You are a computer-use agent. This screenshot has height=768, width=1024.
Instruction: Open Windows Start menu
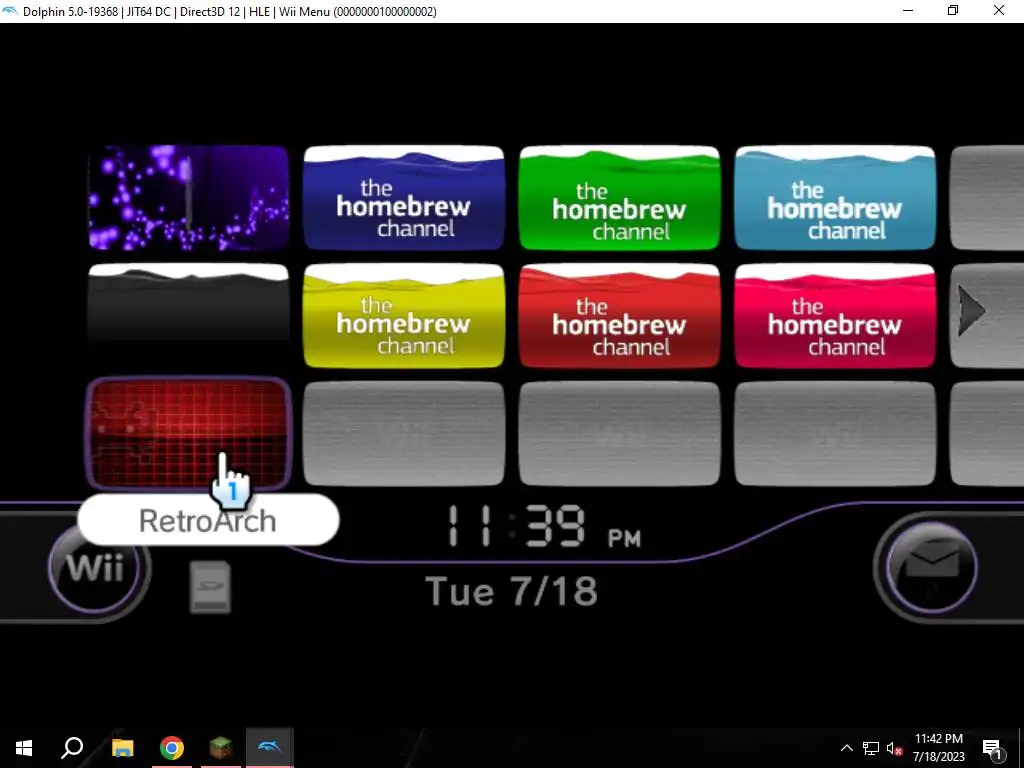24,748
